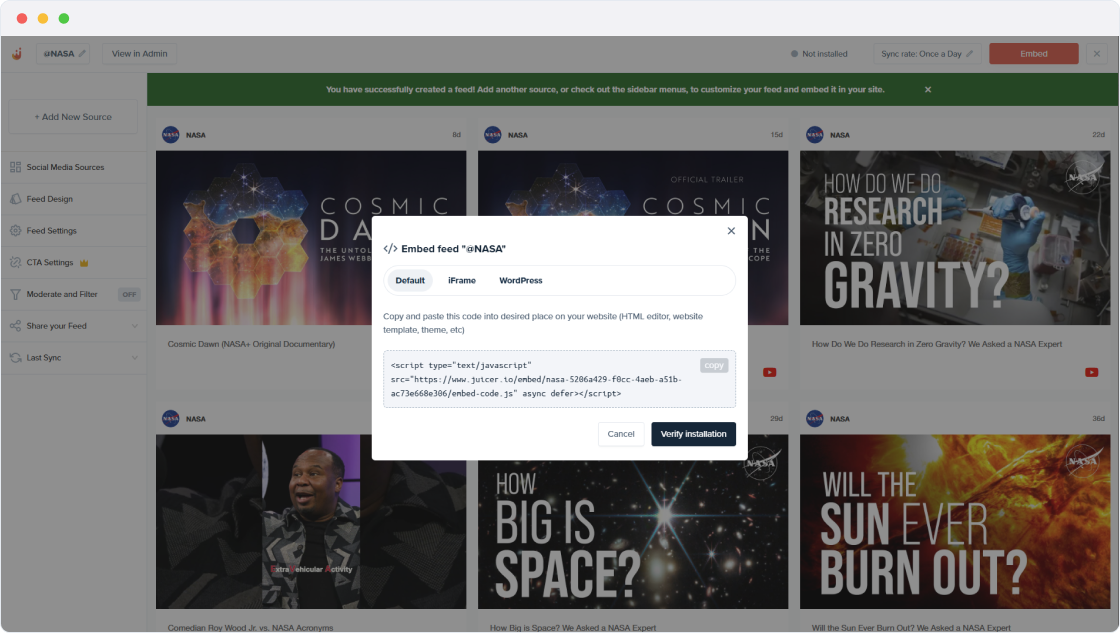Dismiss the green success banner
This screenshot has width=1120, height=633.
tap(927, 90)
